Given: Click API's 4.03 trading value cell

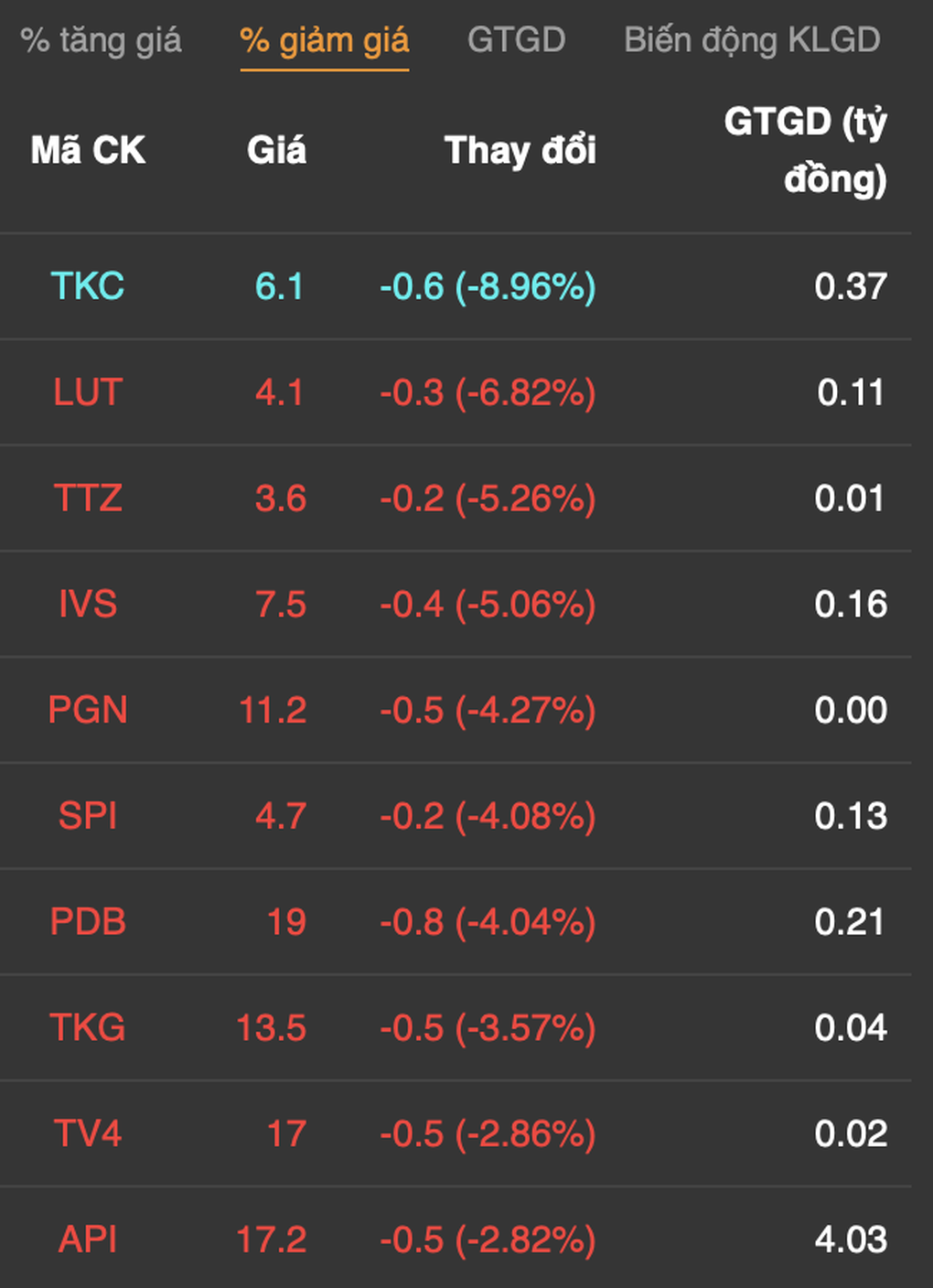Looking at the screenshot, I should pyautogui.click(x=851, y=1240).
